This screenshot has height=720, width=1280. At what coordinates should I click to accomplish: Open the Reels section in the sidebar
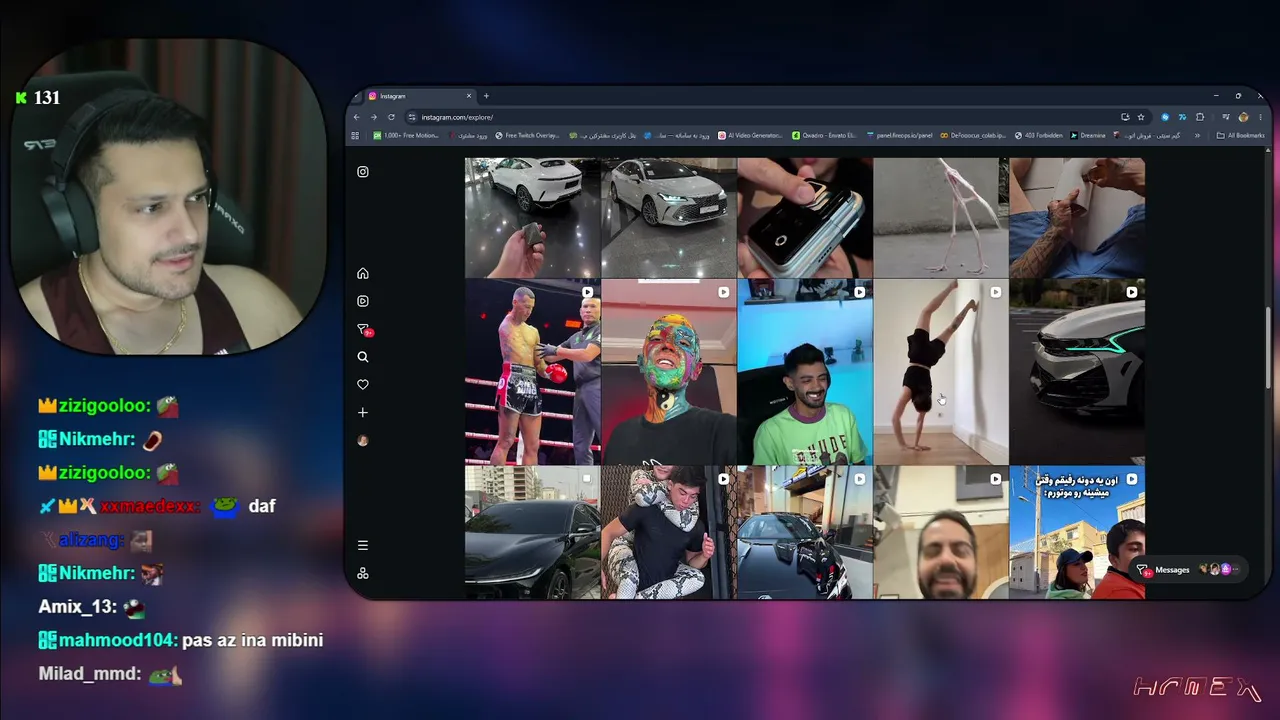pos(363,301)
